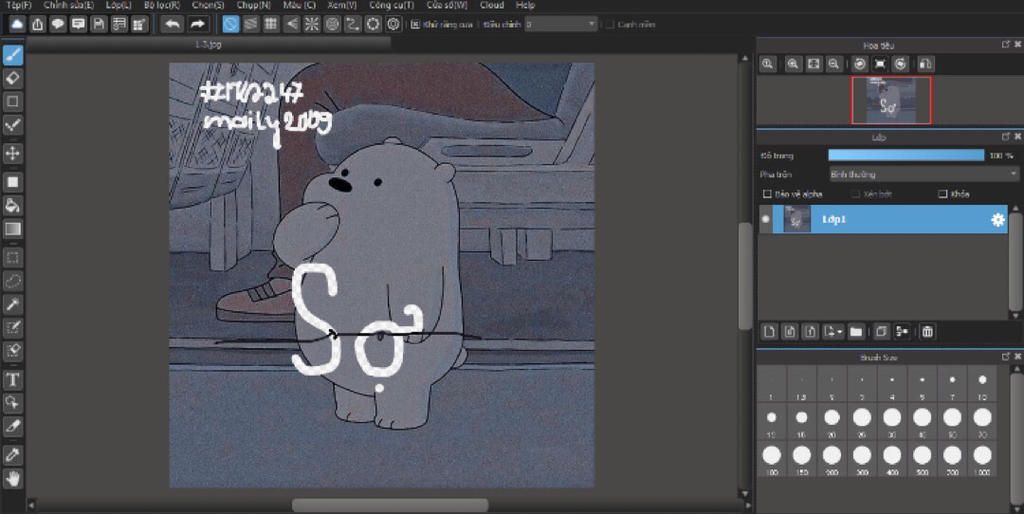Open the 'Pha trộn' blend mode dropdown
1024x514 pixels.
pos(923,174)
